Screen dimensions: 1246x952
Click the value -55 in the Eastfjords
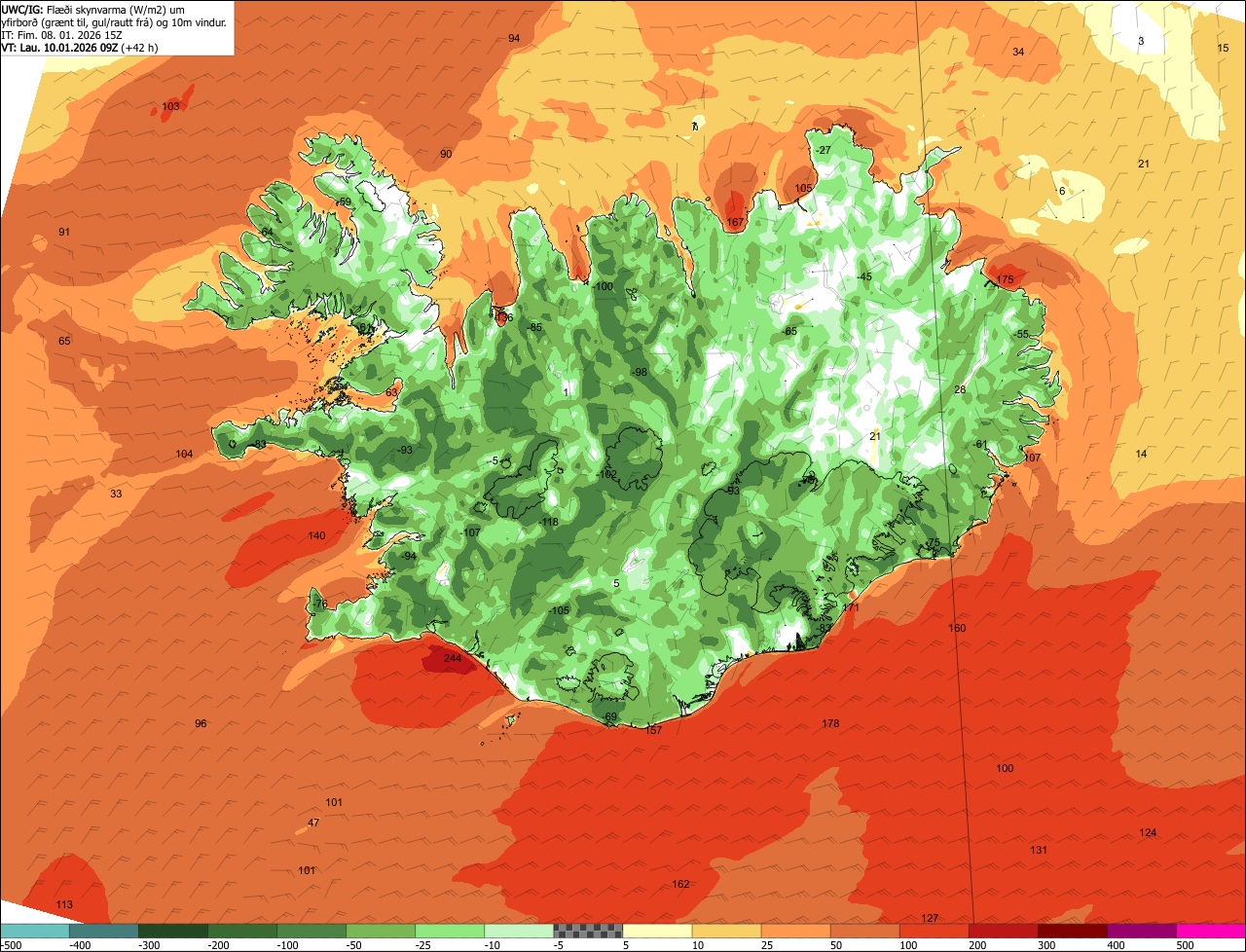point(1020,335)
